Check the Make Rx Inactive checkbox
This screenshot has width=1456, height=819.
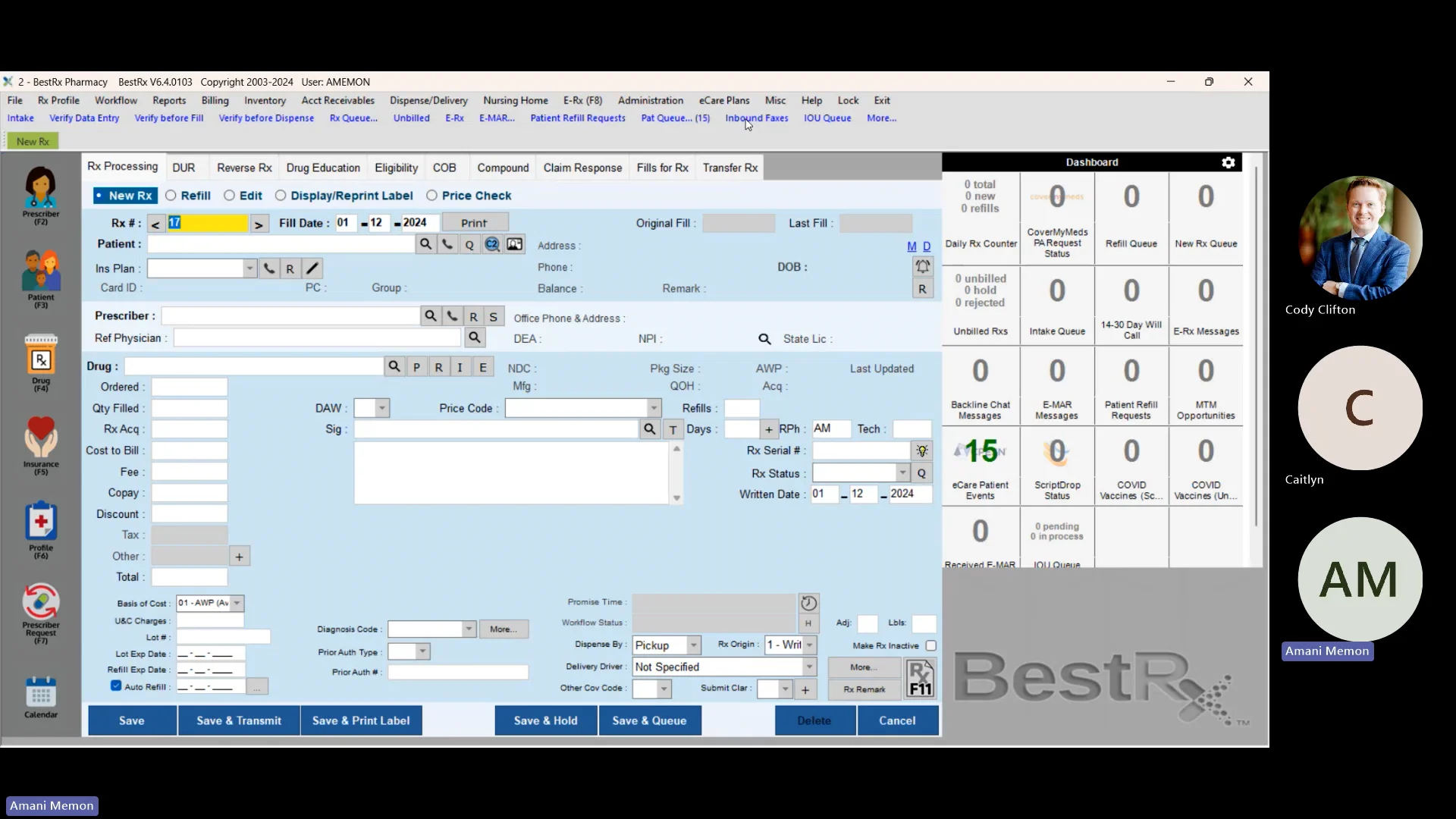pyautogui.click(x=930, y=645)
